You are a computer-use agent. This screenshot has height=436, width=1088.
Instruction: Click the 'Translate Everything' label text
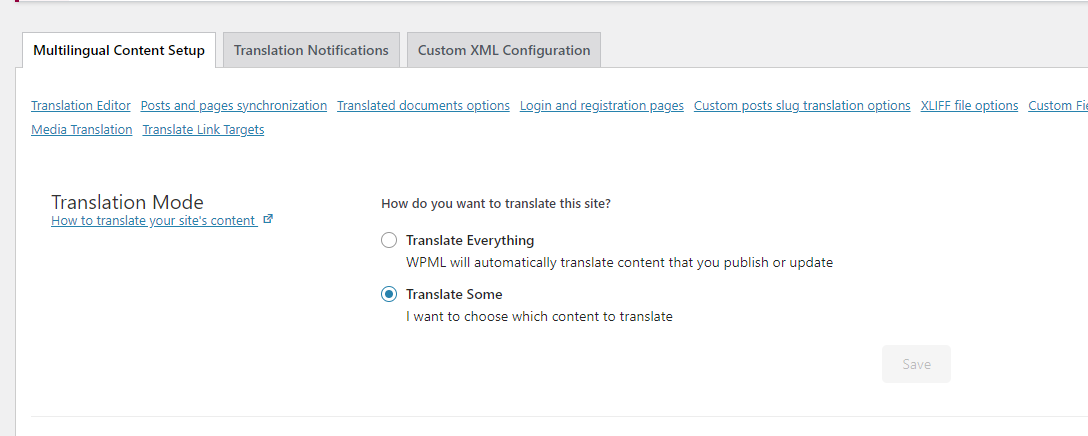tap(470, 240)
